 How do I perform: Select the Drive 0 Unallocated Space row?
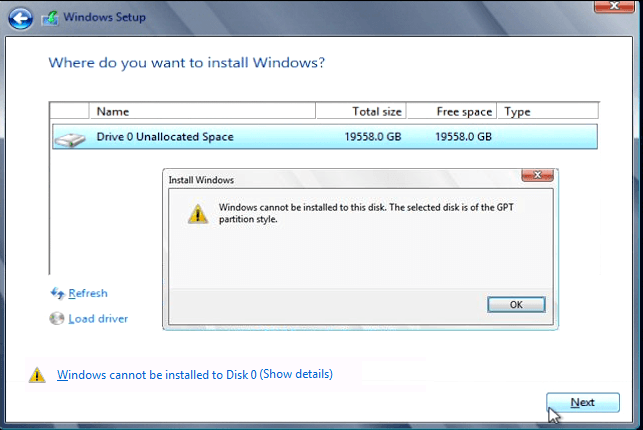(250, 136)
